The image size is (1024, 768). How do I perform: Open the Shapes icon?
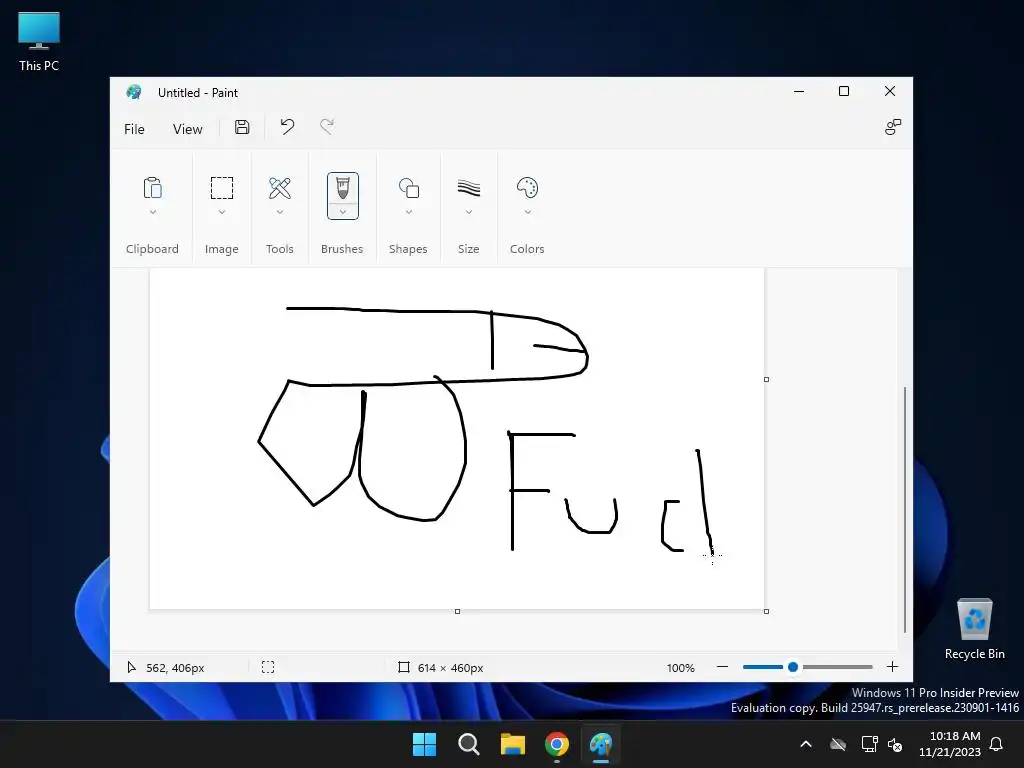tap(409, 188)
